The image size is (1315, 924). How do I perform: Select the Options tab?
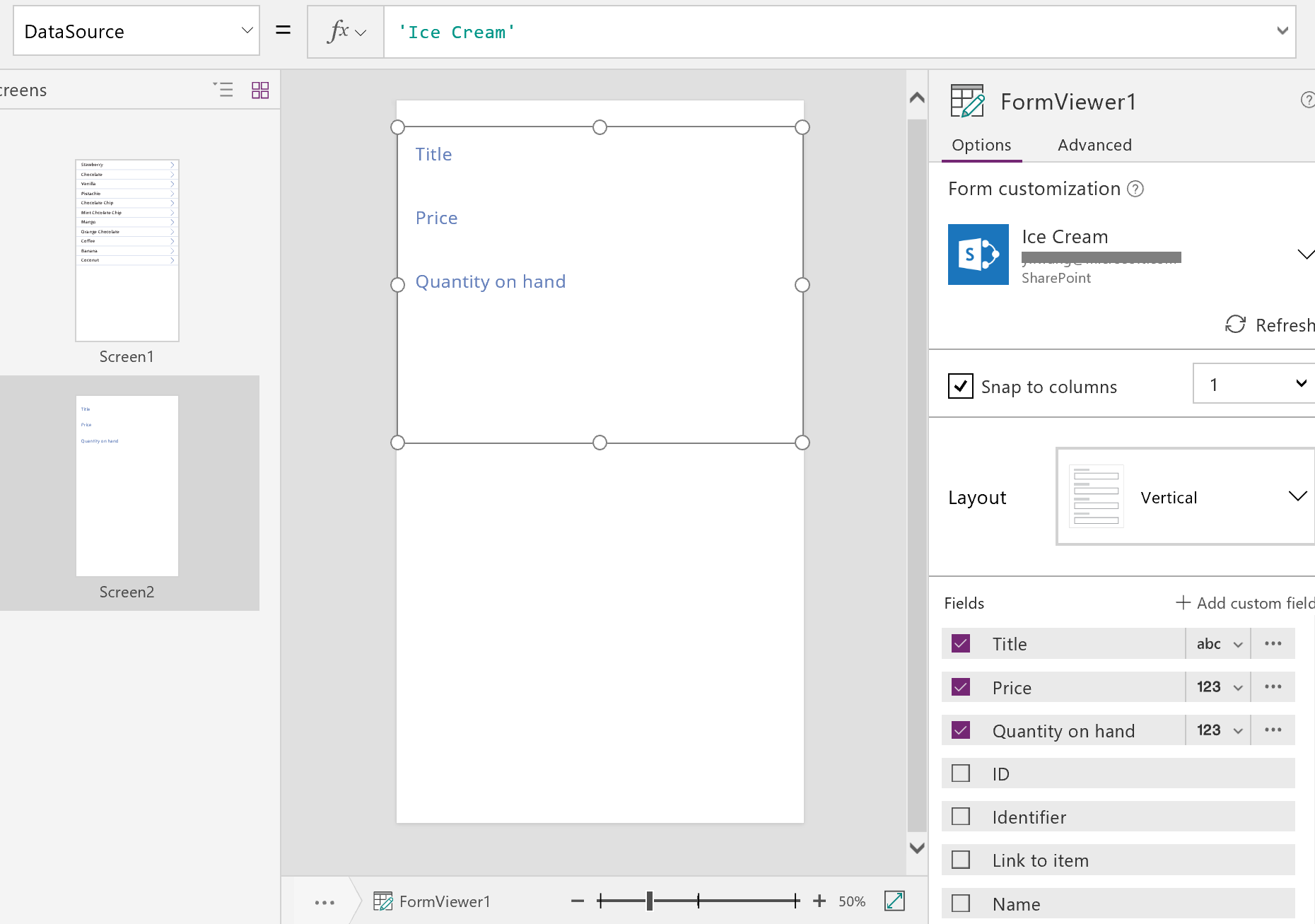(981, 145)
